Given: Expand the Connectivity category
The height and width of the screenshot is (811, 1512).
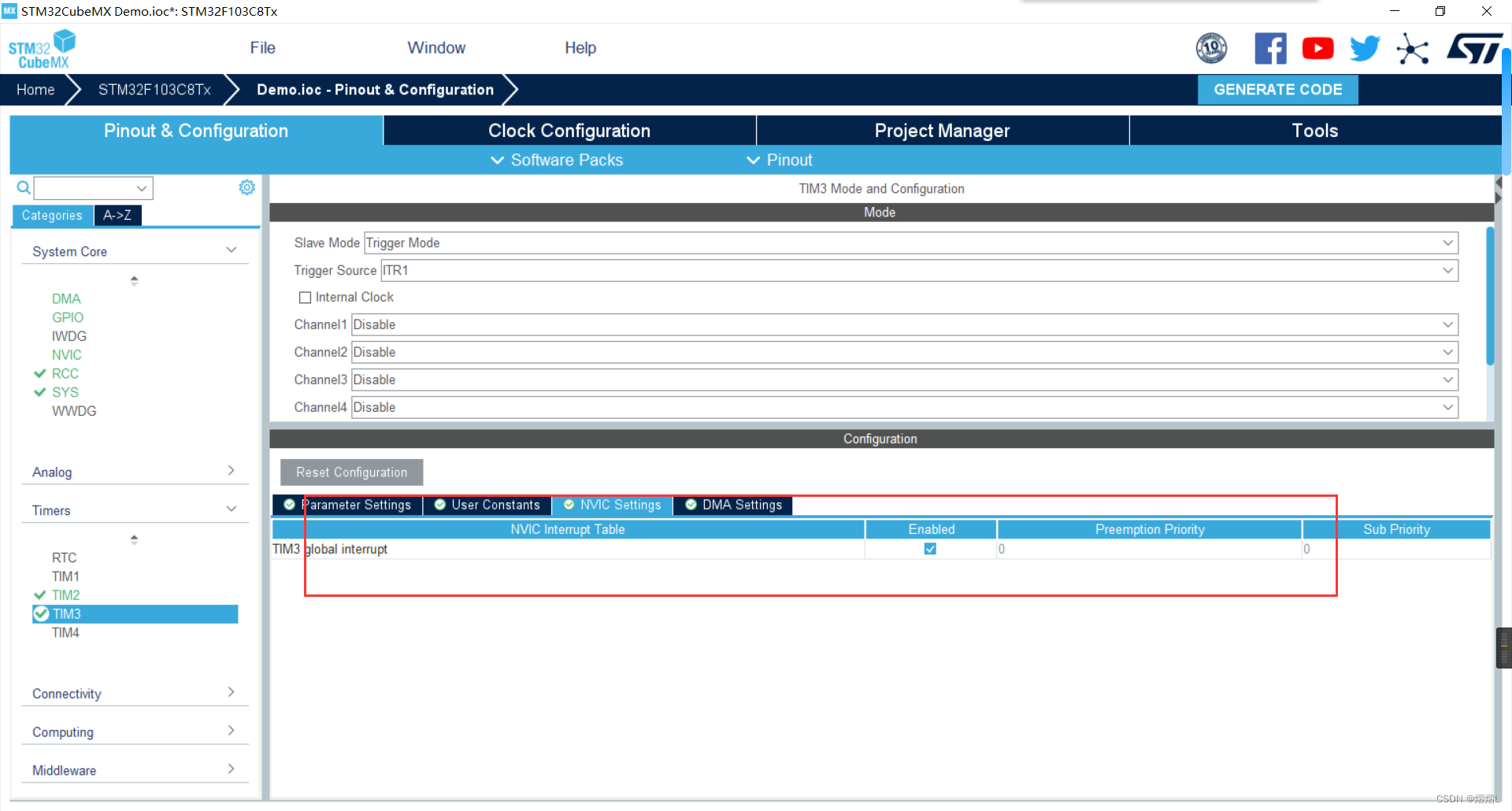Looking at the screenshot, I should (x=134, y=693).
